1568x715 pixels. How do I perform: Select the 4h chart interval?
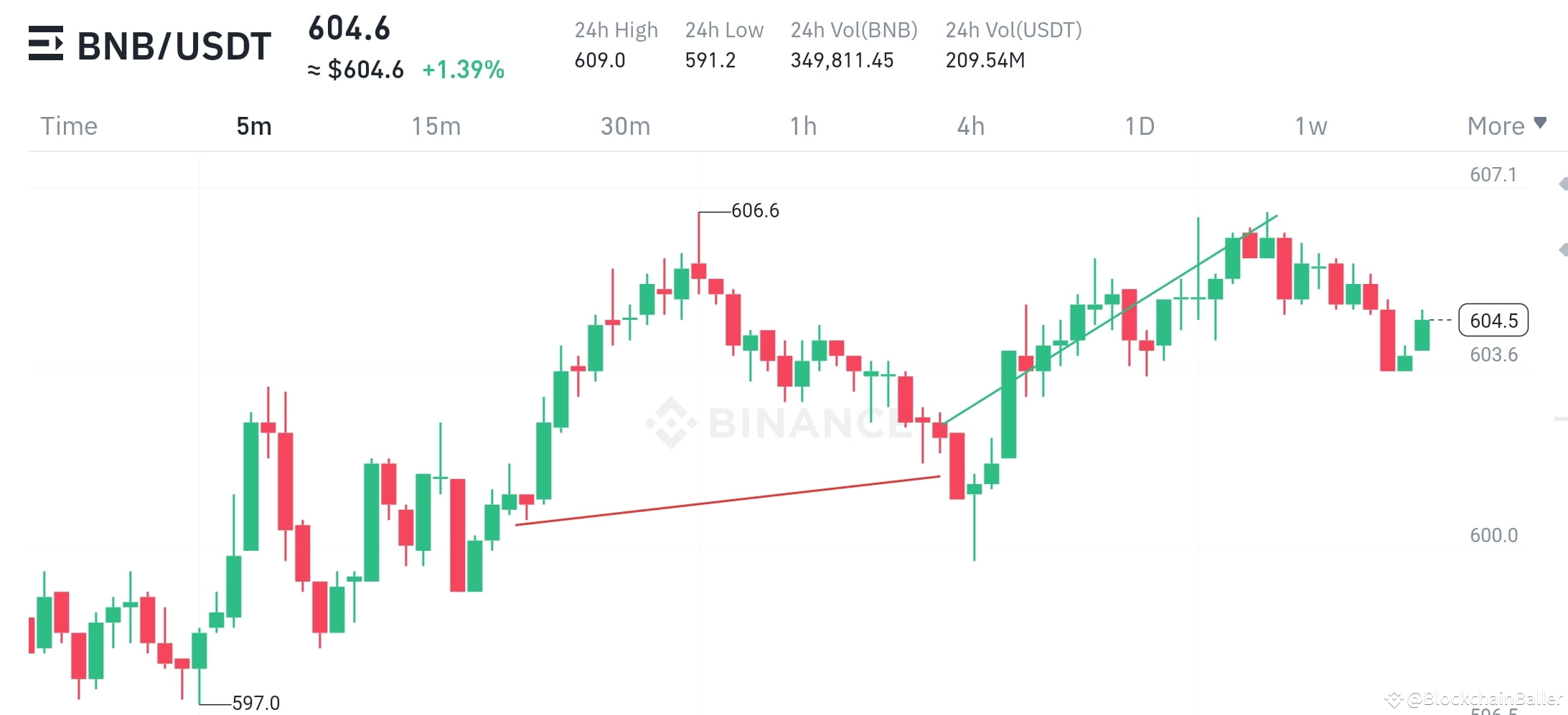pyautogui.click(x=971, y=126)
